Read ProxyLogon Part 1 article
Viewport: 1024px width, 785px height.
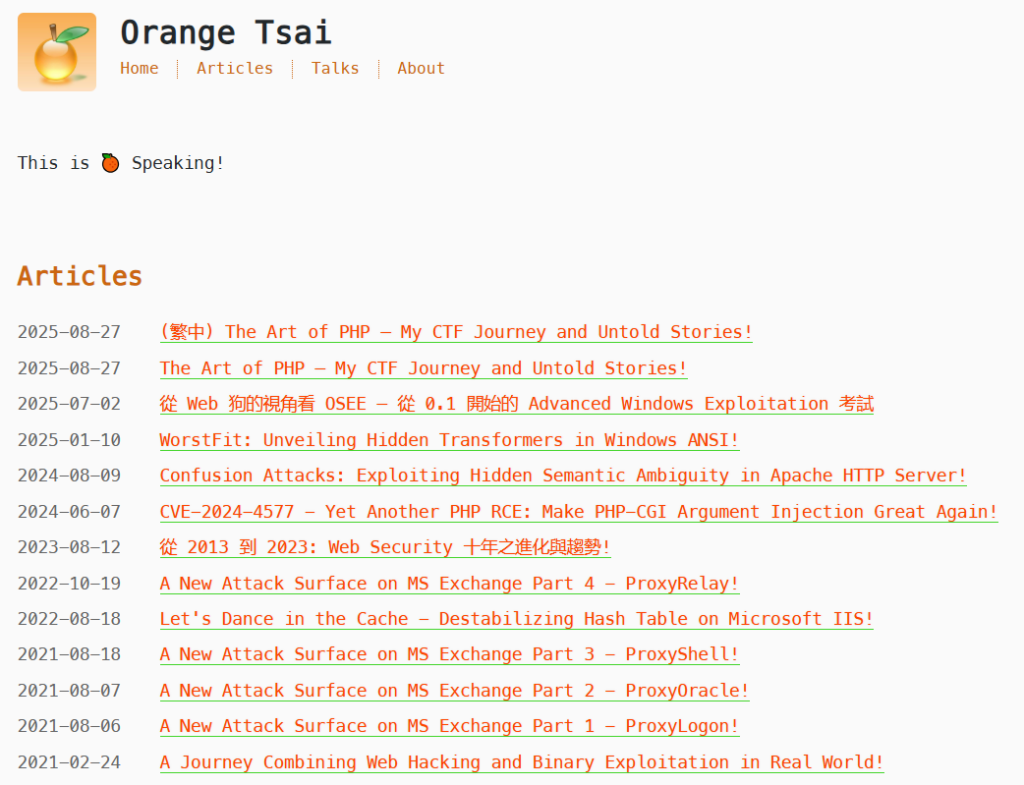[449, 727]
